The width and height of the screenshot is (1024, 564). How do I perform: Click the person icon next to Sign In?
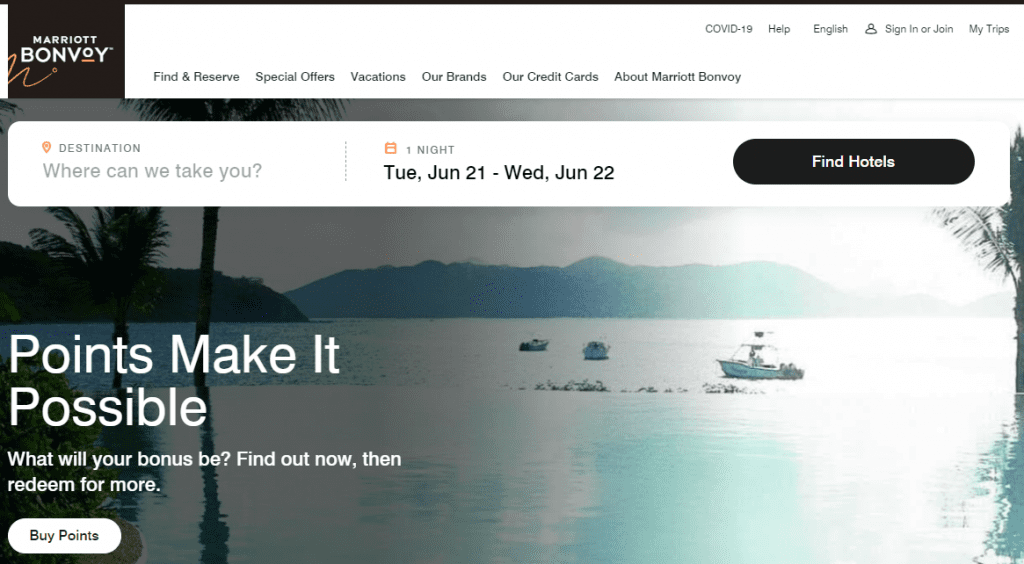pos(871,29)
